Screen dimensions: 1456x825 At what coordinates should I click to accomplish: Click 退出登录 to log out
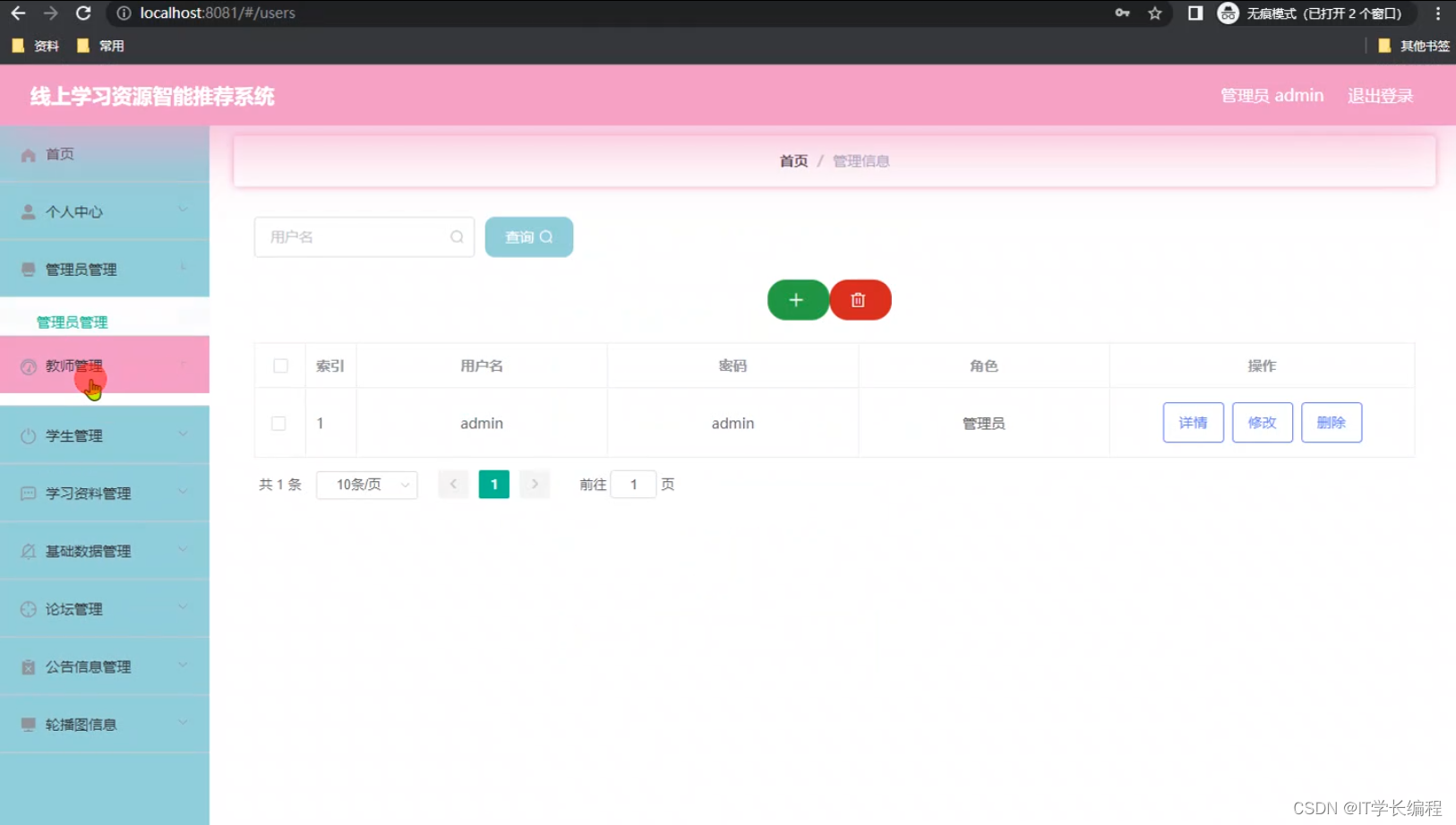click(1379, 95)
